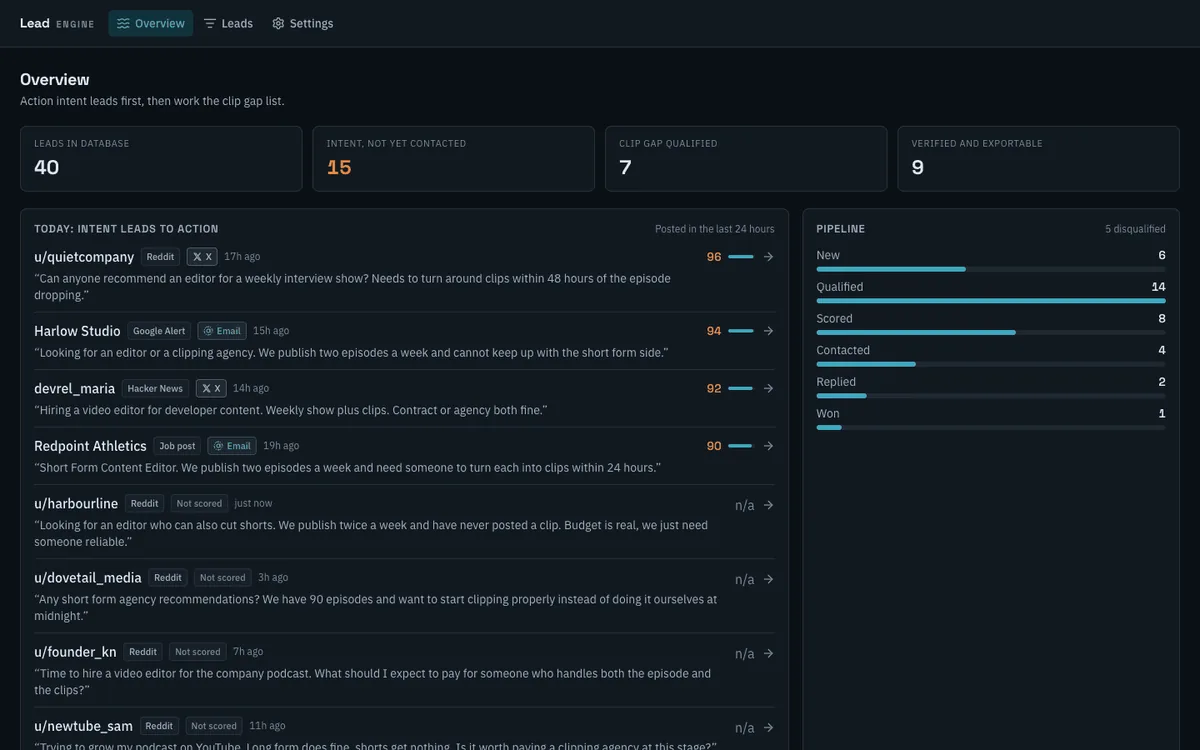This screenshot has height=750, width=1200.
Task: Open the u/harbourline lead arrow
Action: pos(768,505)
